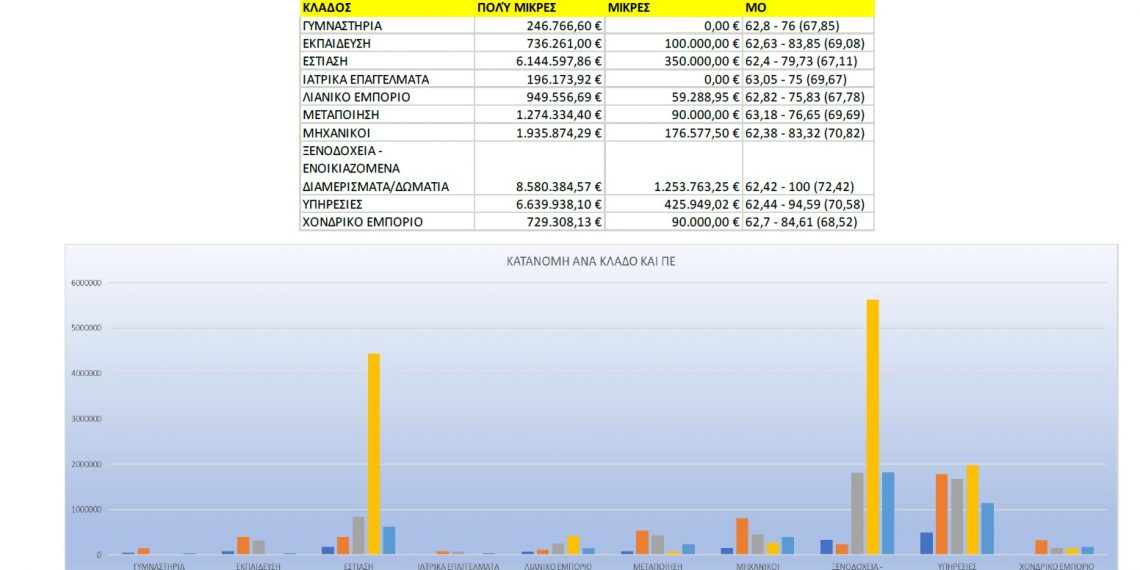Select the orange bar in ΜΕΤΑΠΟΙΗΣΗ group
The image size is (1140, 570).
click(642, 542)
